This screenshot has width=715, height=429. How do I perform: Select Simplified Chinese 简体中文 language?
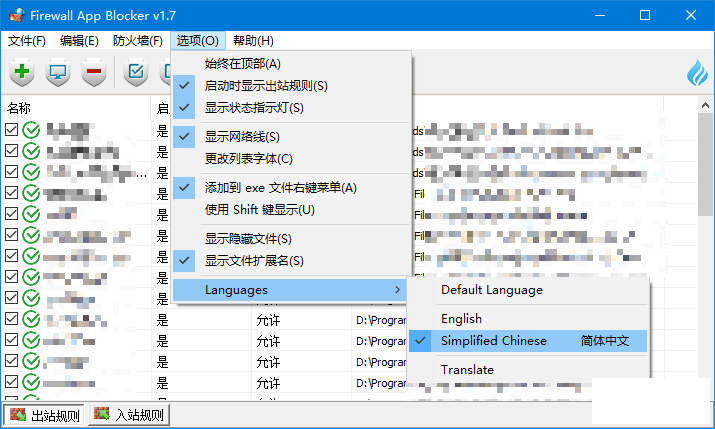[528, 341]
